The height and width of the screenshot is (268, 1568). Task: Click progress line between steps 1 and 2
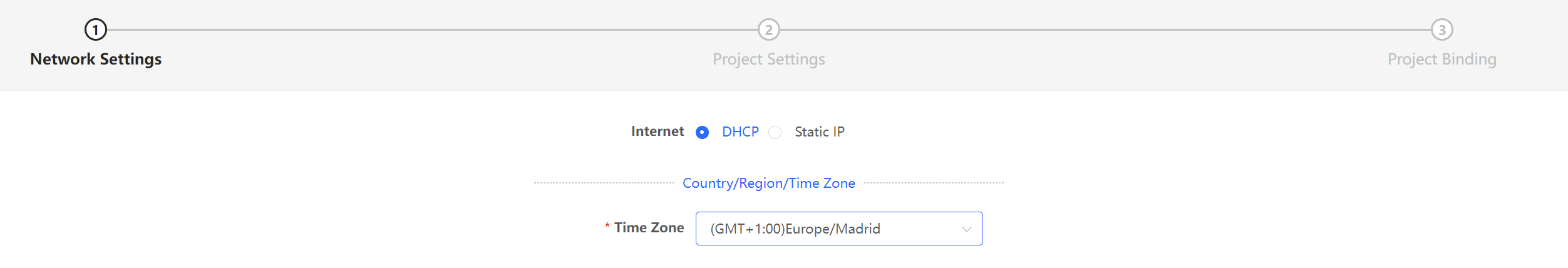coord(432,29)
